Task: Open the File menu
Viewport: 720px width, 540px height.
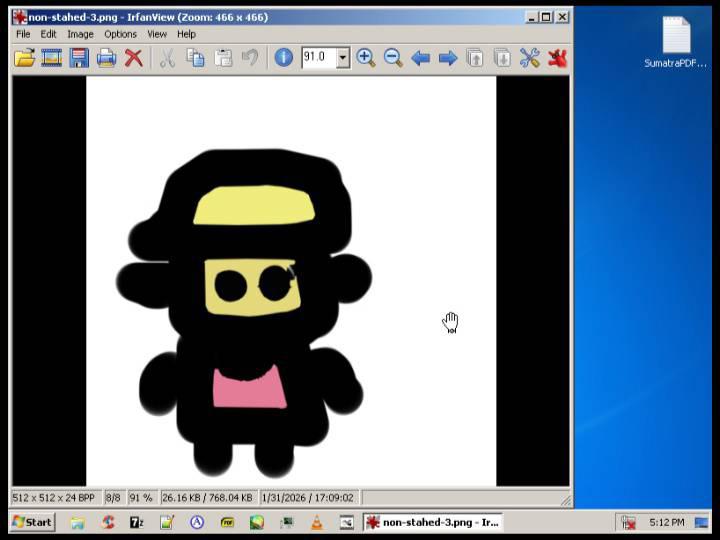Action: pos(23,34)
